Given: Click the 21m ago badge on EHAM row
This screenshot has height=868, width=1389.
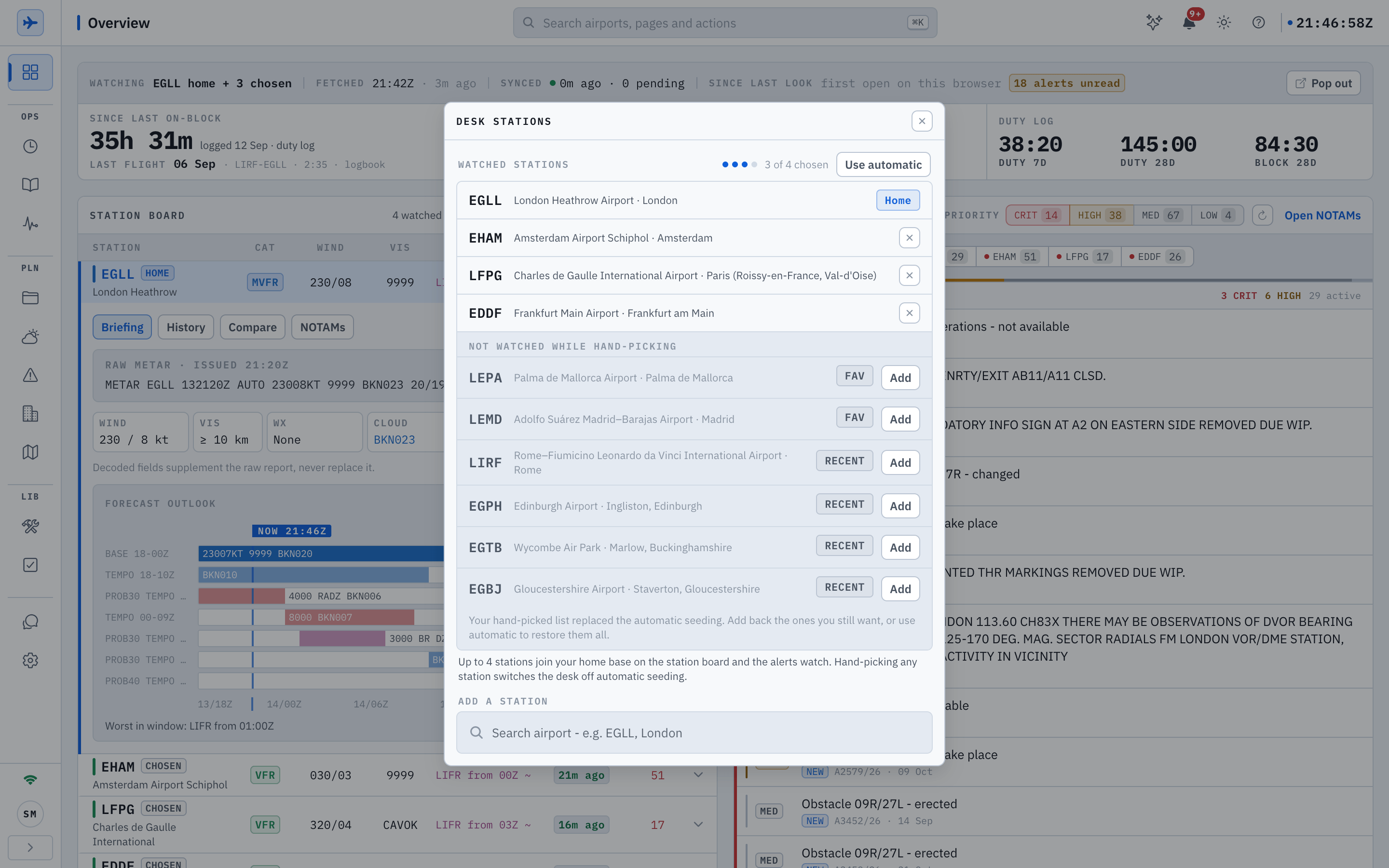Looking at the screenshot, I should click(581, 775).
